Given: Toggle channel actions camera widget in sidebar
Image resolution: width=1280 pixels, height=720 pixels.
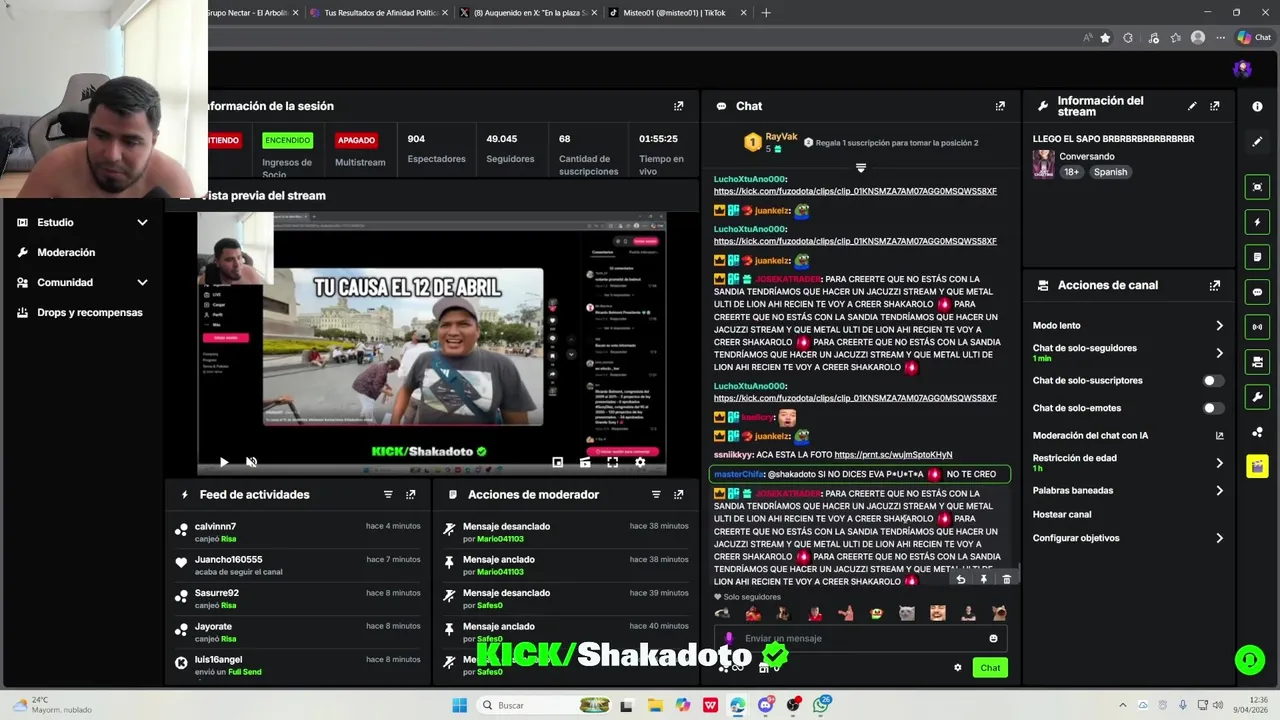Looking at the screenshot, I should (x=1257, y=362).
